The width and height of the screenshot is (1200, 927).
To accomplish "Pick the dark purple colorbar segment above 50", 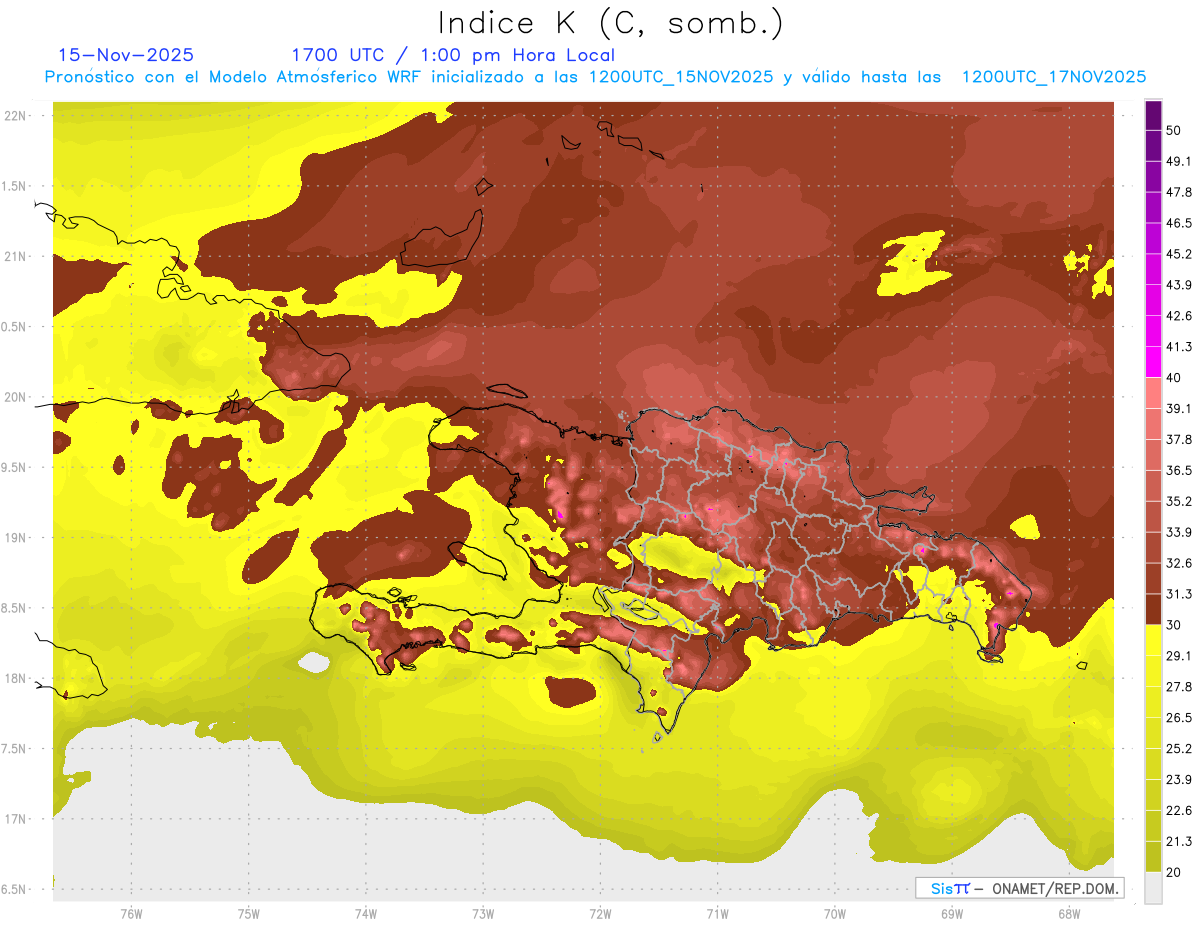I will 1154,115.
